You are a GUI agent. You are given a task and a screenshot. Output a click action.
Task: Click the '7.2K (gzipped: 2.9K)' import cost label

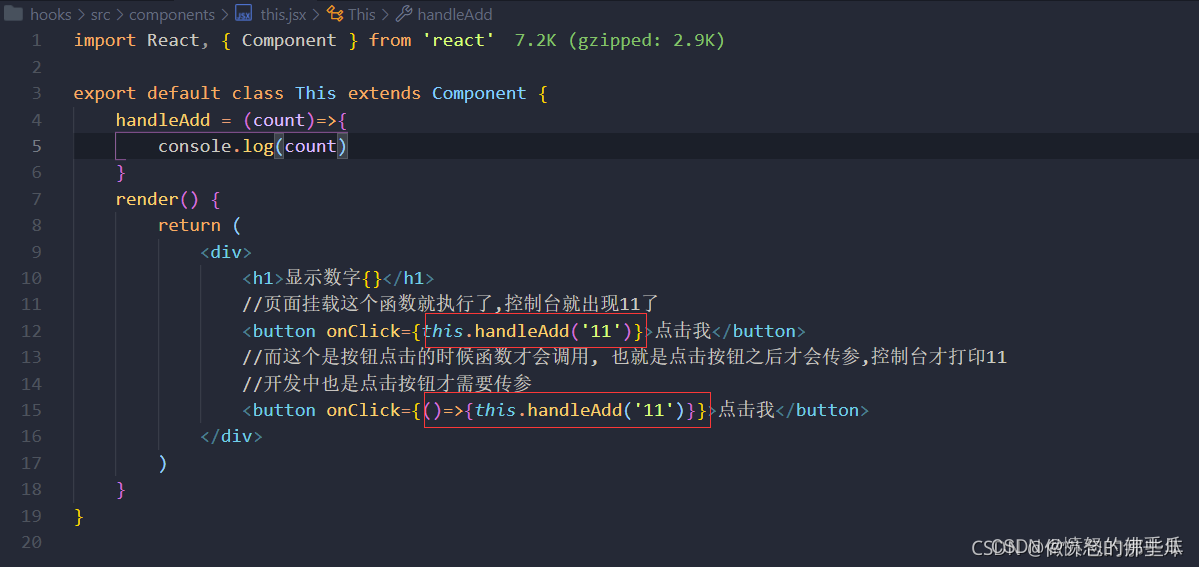(x=619, y=41)
